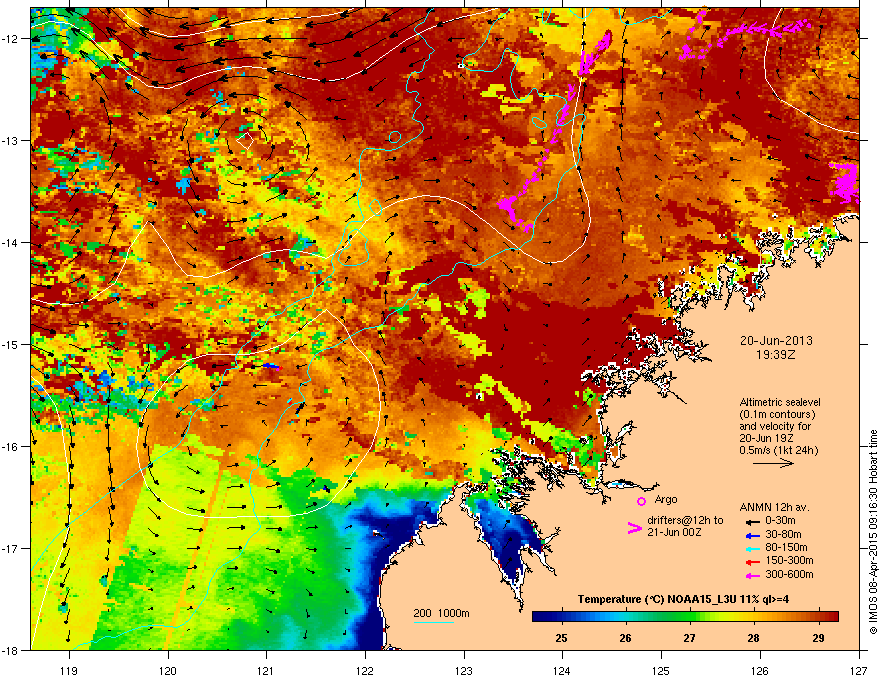Click the magenta 300-600m arrow in ANMN legend
The image size is (880, 680).
point(752,575)
